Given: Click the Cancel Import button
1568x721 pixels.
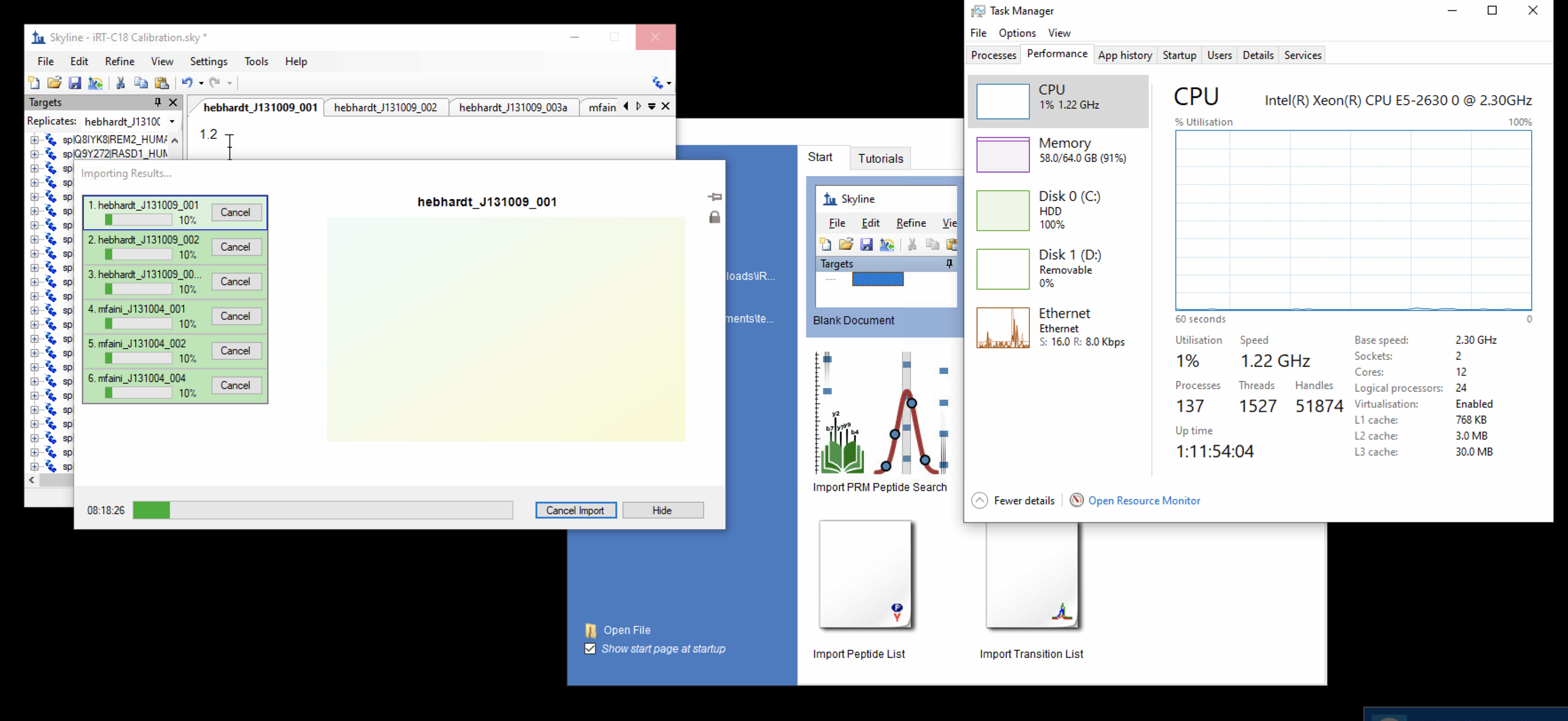Looking at the screenshot, I should point(575,510).
